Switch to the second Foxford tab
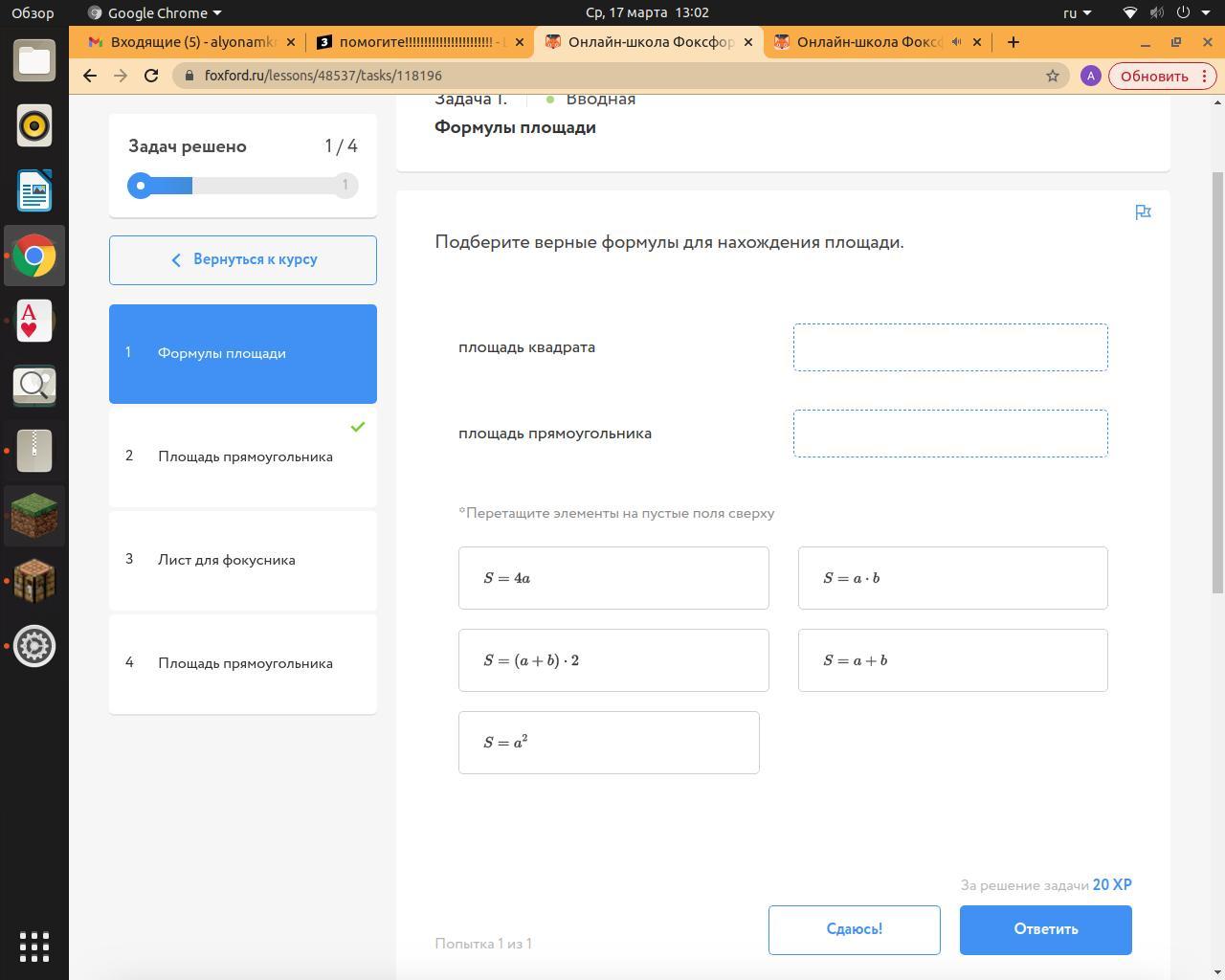 pyautogui.click(x=879, y=42)
